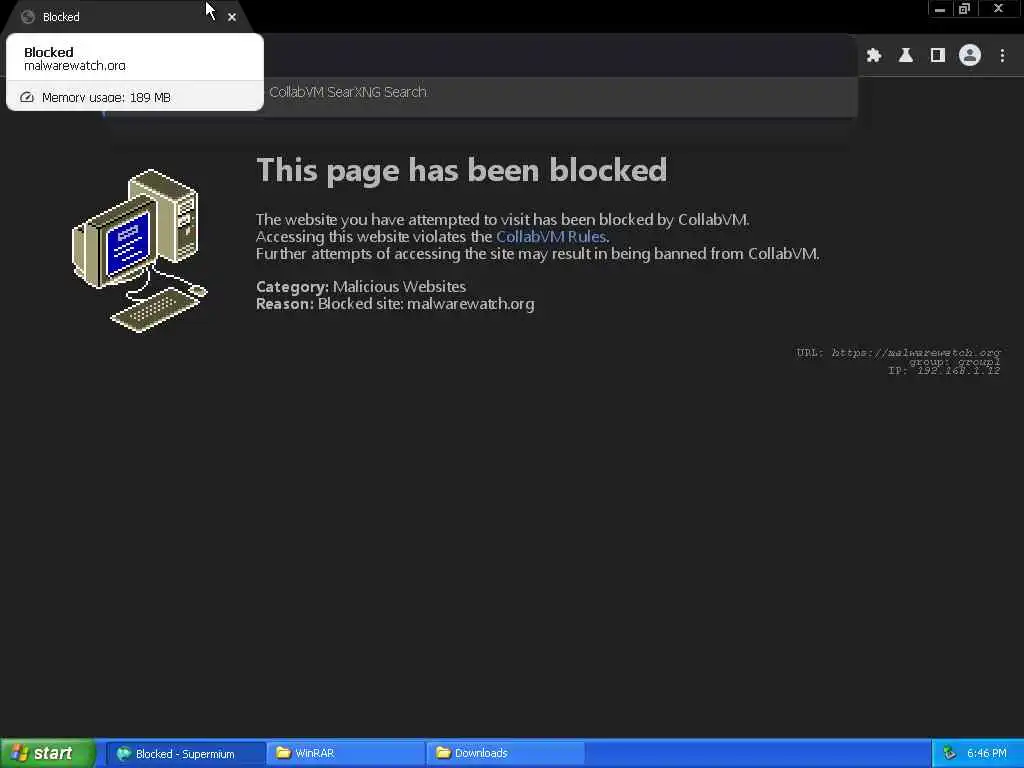The image size is (1024, 768).
Task: Open the Windows Start button
Action: tap(48, 754)
